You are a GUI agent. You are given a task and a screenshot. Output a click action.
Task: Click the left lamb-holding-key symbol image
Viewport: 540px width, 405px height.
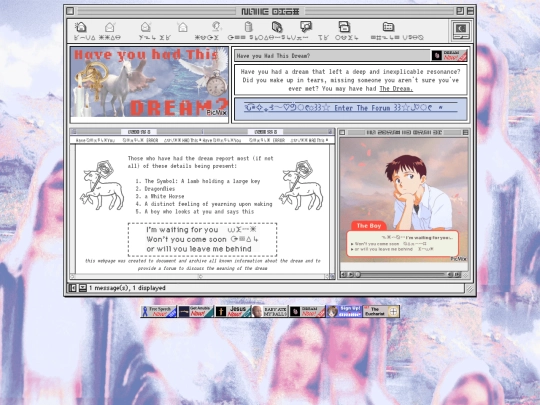click(x=102, y=185)
